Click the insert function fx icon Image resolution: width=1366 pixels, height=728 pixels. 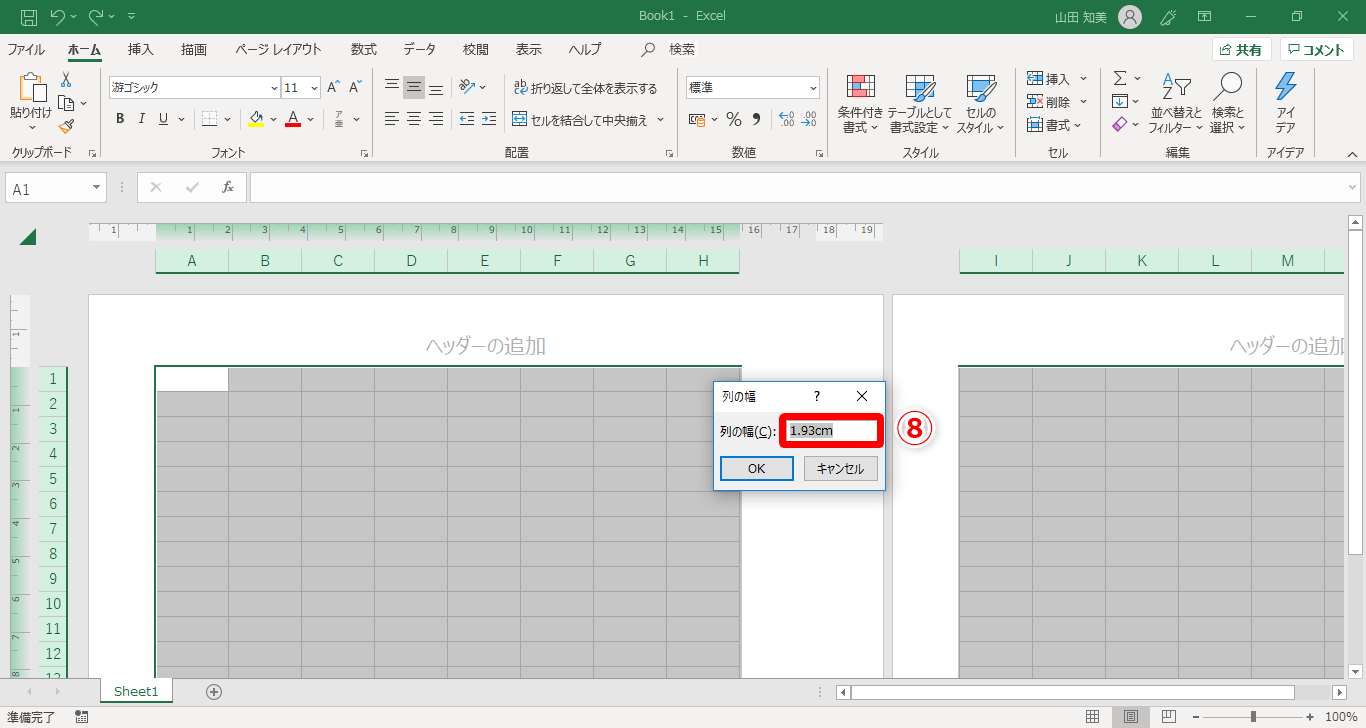click(228, 187)
